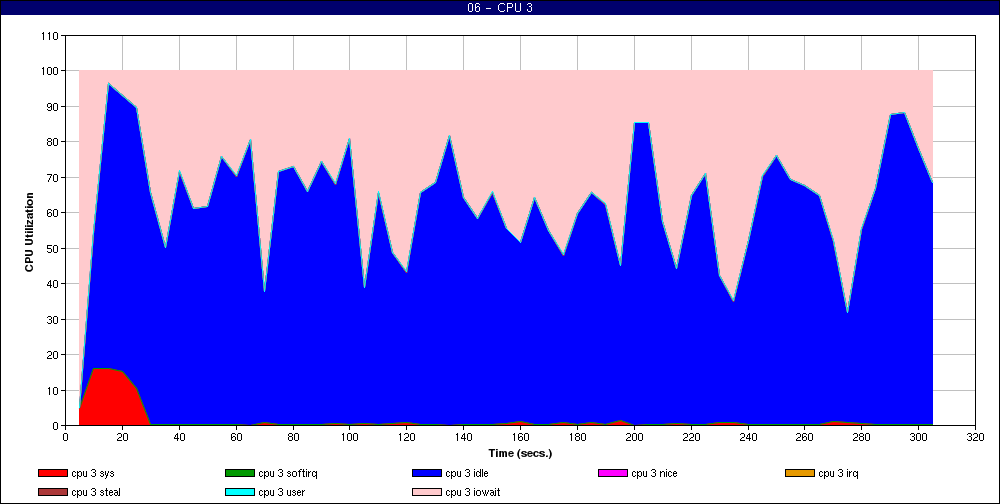Screen dimensions: 1000x504
Task: Click the 200 x-axis tick label
Action: 634,438
